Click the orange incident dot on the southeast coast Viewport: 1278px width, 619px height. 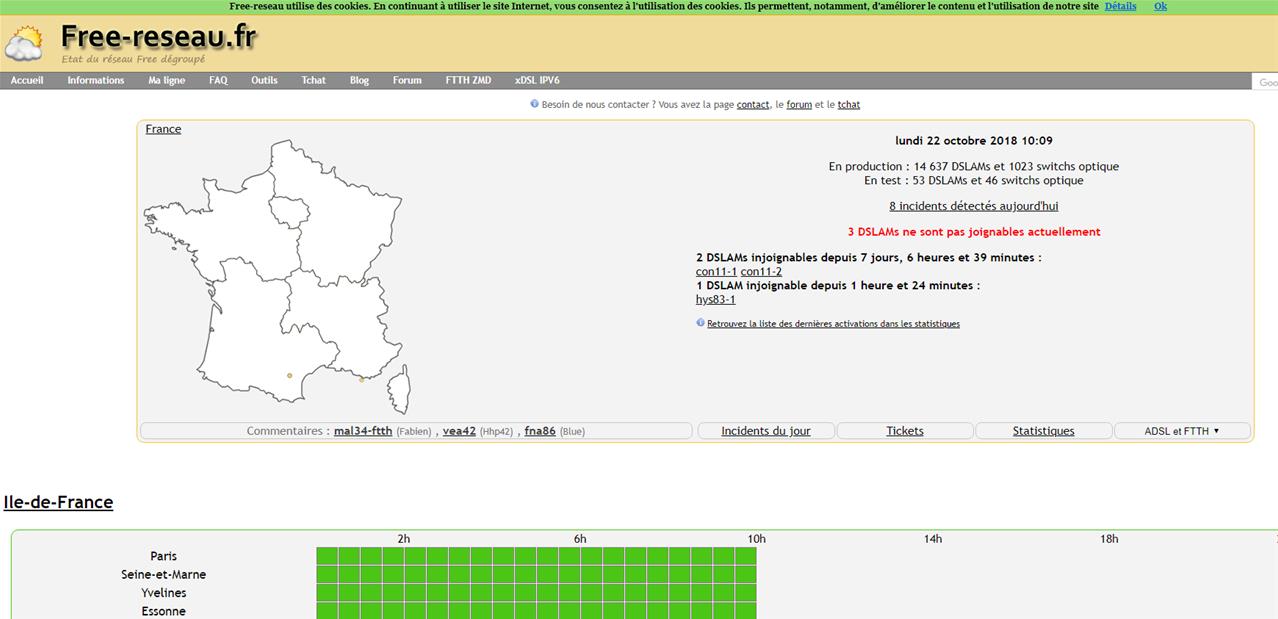tap(362, 380)
